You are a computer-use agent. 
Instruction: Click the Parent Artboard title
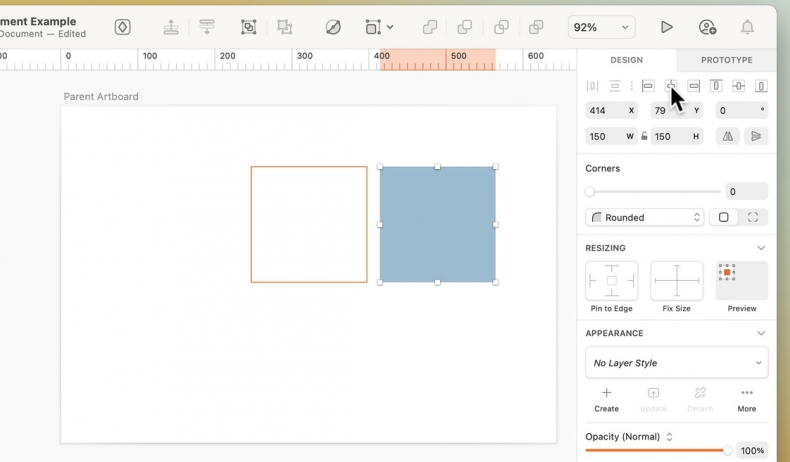101,97
